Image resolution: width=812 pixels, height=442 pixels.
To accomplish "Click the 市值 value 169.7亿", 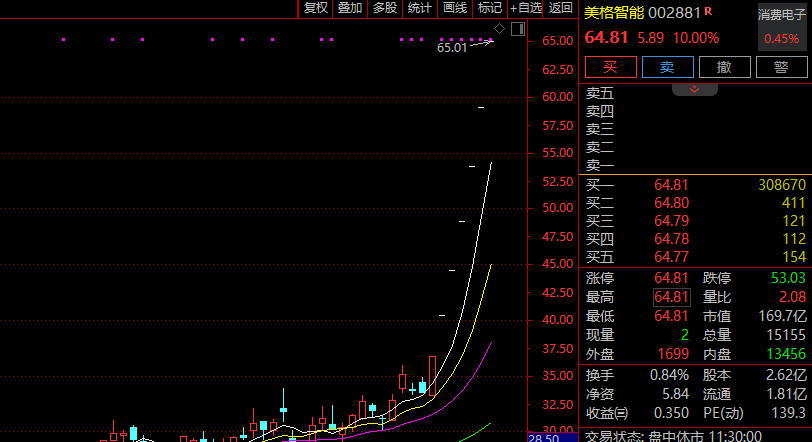I will [x=782, y=316].
